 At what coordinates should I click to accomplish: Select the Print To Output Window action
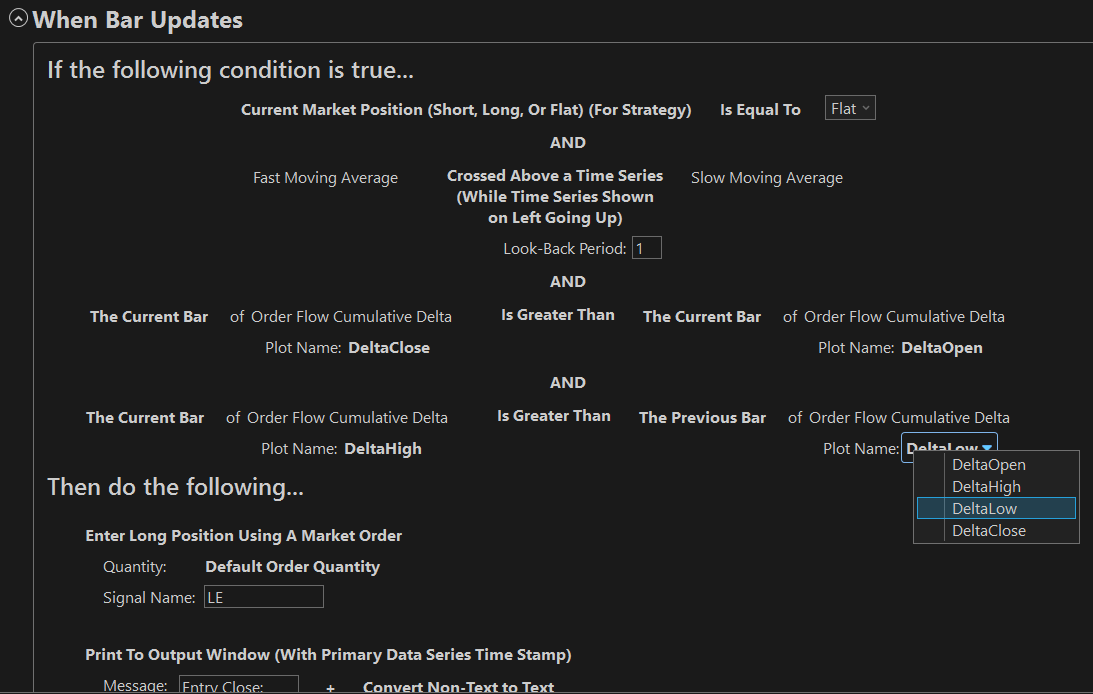(x=328, y=655)
